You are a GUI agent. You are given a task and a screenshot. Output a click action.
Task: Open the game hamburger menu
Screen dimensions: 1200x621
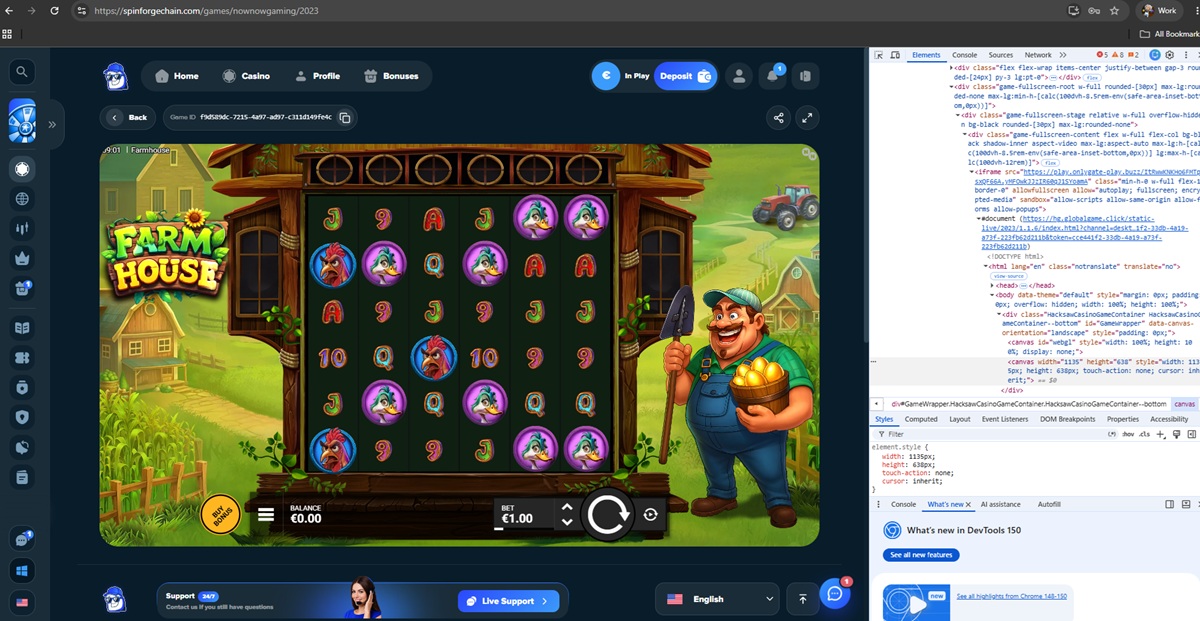(266, 514)
